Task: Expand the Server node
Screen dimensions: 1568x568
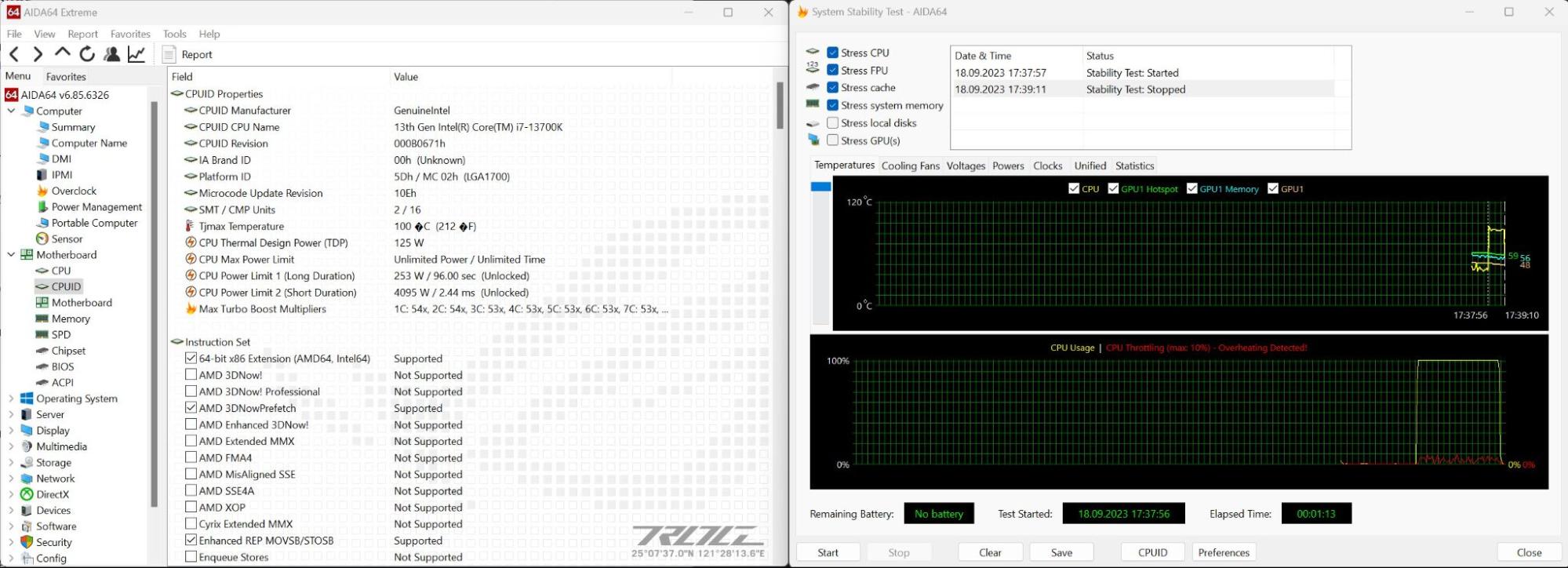Action: [x=11, y=414]
